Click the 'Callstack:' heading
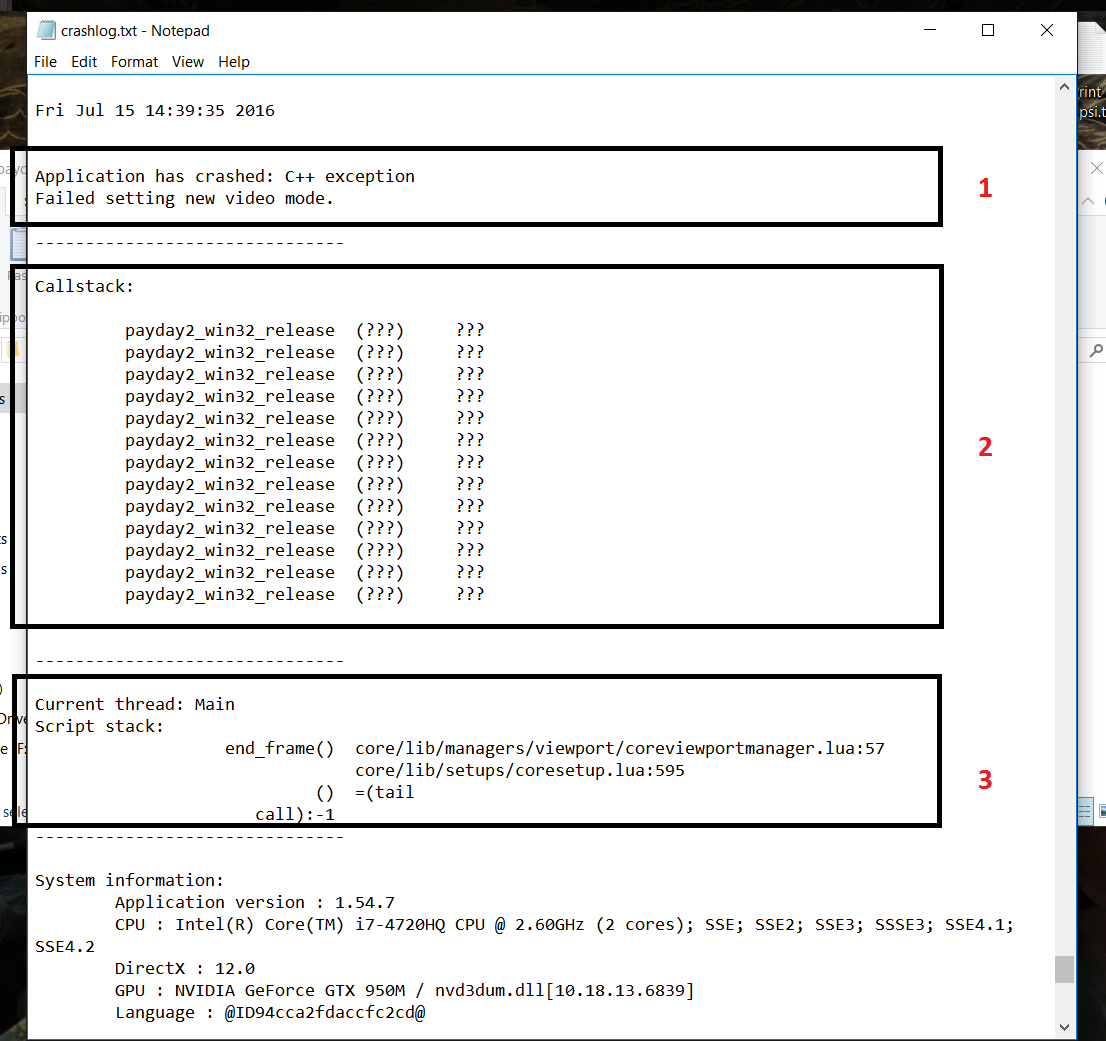Screen dimensions: 1106x1041 tap(84, 286)
